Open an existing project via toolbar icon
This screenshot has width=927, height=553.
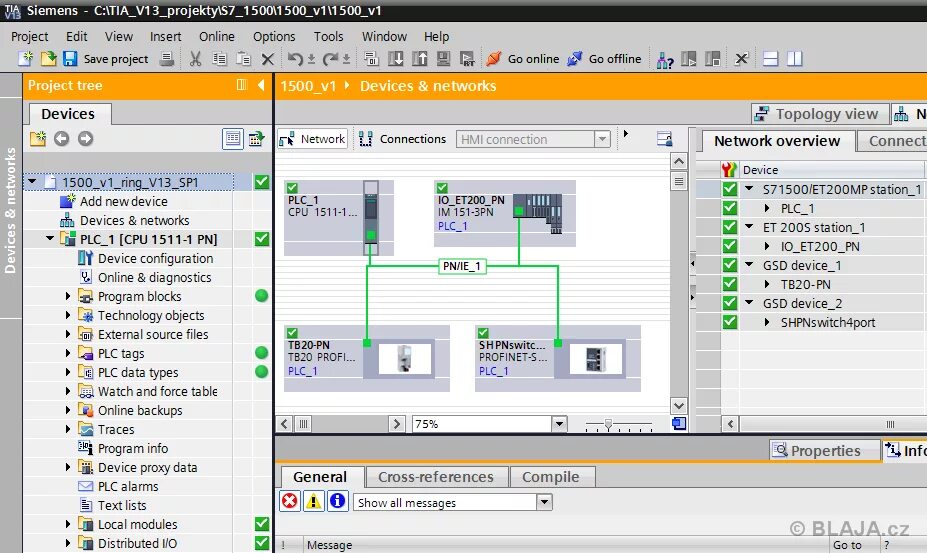pos(48,59)
